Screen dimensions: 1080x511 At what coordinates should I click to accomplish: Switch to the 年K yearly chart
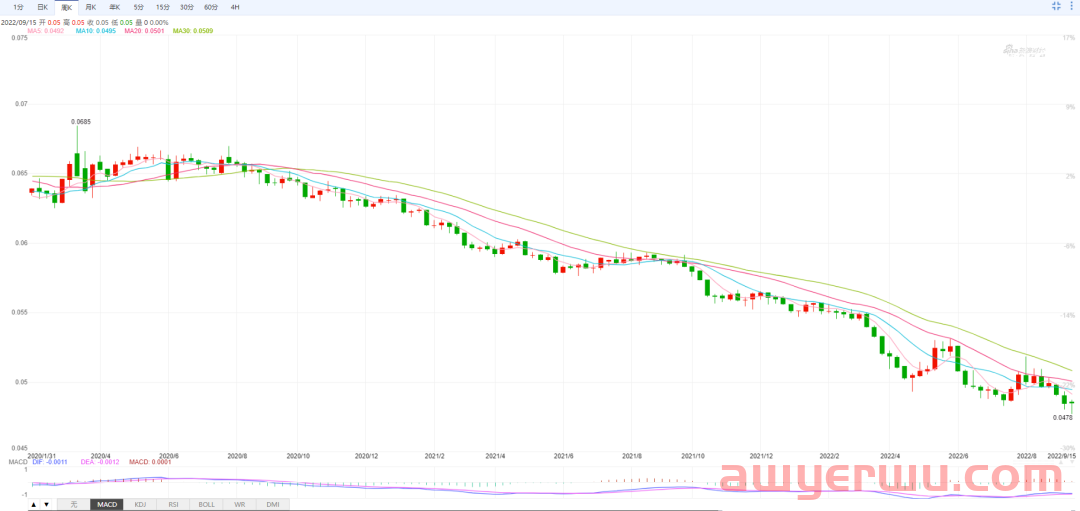click(x=115, y=7)
